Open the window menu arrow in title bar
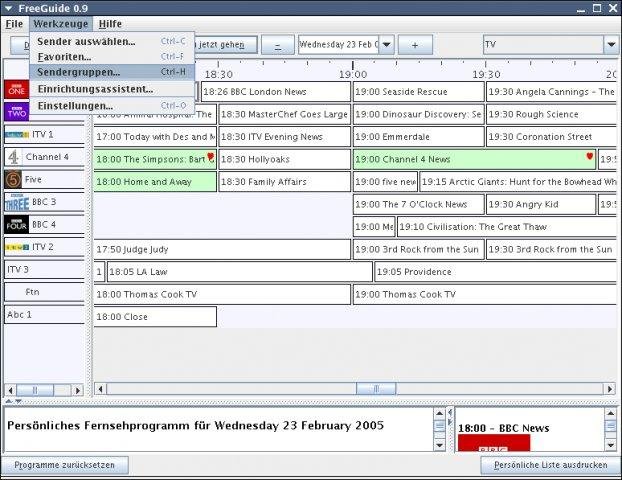Viewport: 622px width, 480px height. tap(8, 8)
